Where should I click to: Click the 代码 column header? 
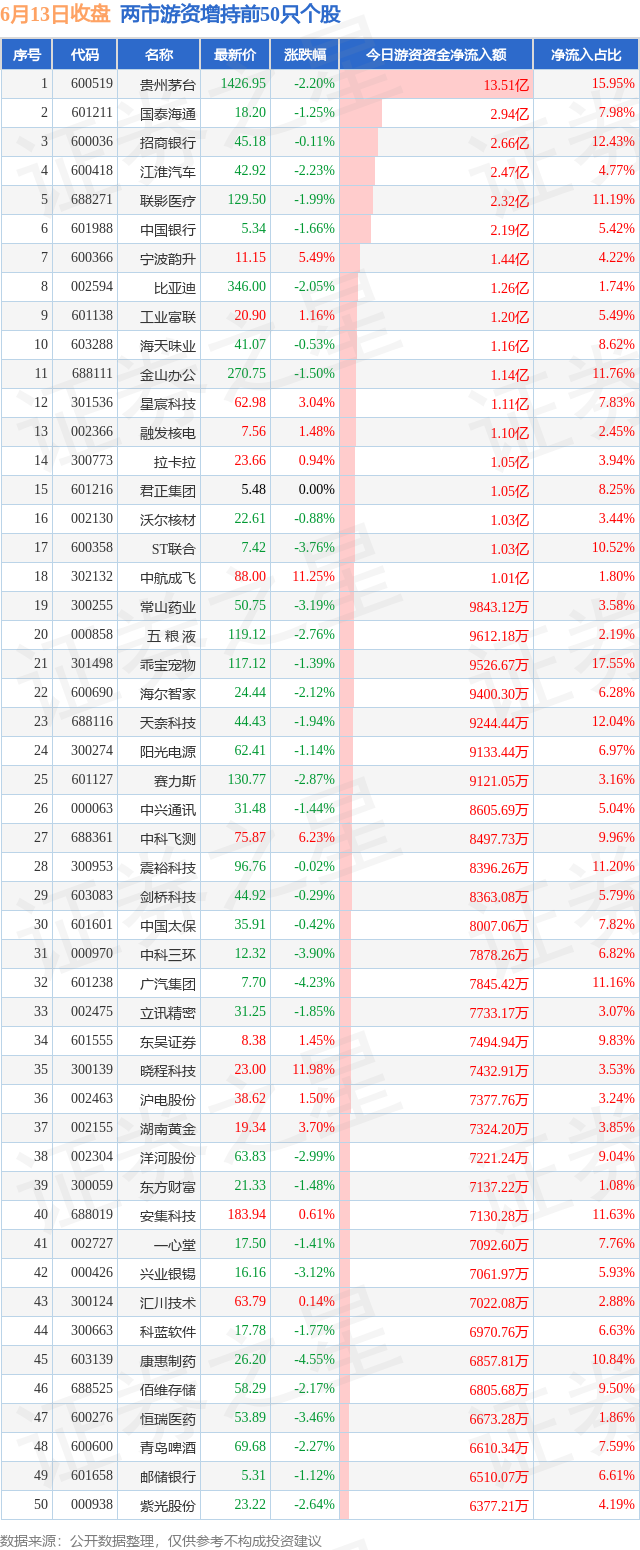click(85, 55)
